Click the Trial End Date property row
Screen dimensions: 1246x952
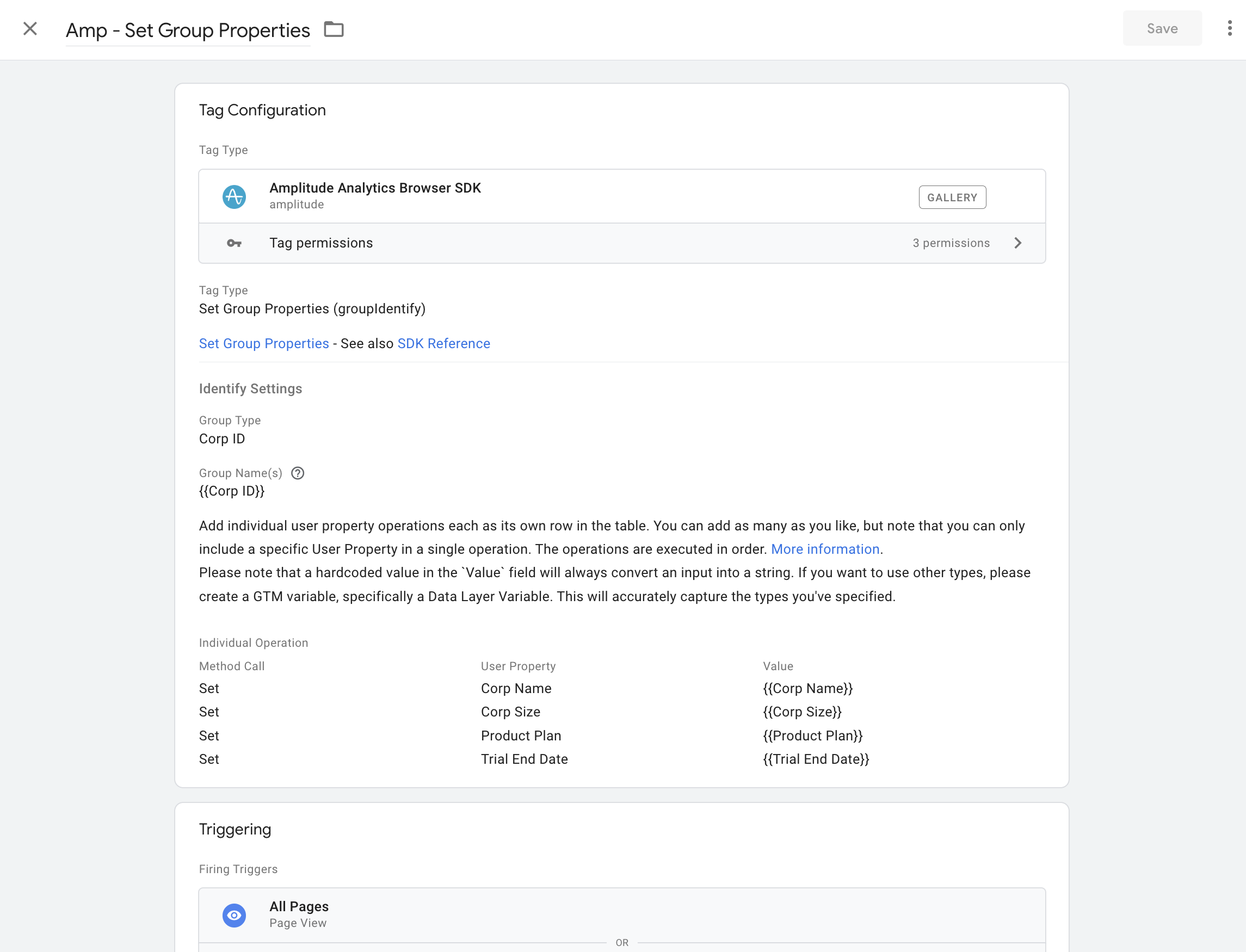point(524,759)
